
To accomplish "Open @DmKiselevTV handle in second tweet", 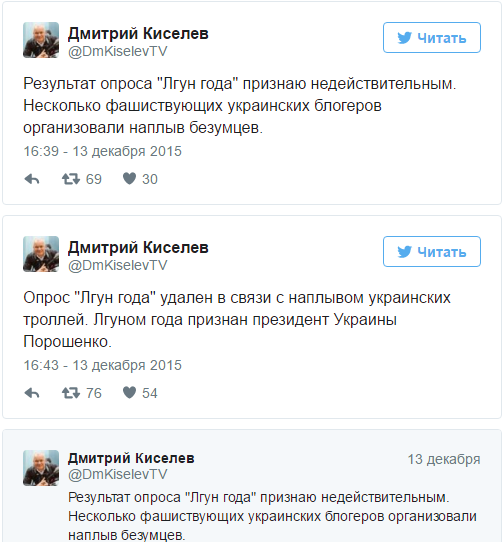I will [118, 265].
